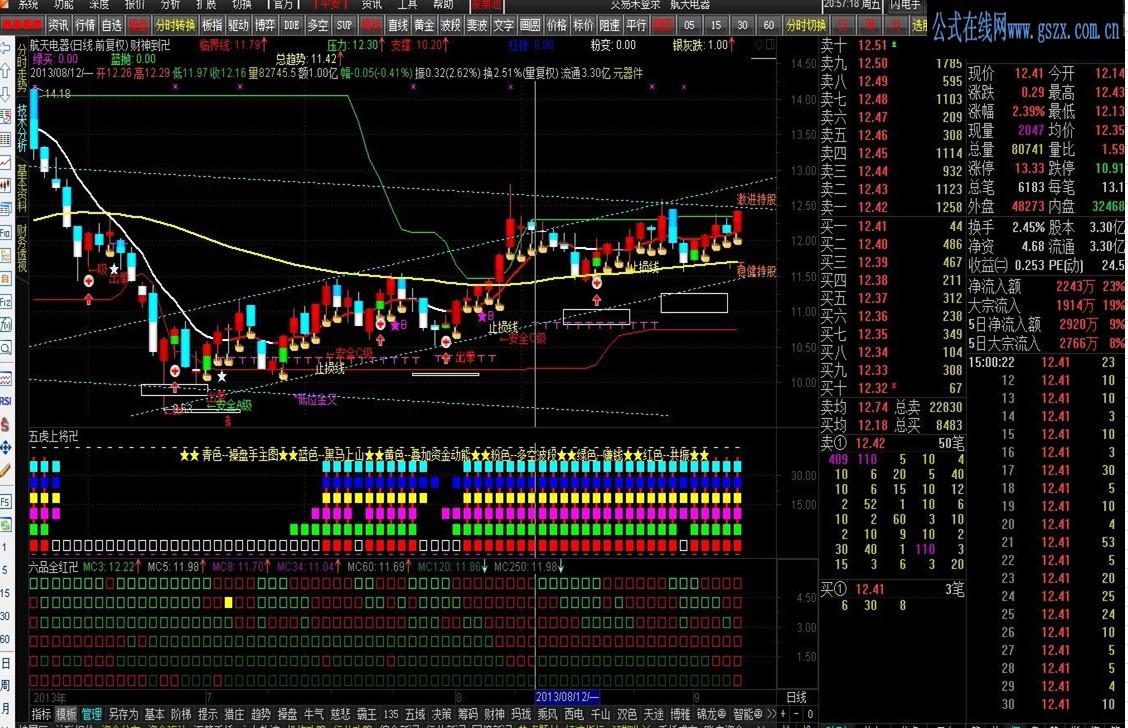Screen dimensions: 1128x728
Task: Click the RSI indicator icon in sidebar
Action: point(5,401)
